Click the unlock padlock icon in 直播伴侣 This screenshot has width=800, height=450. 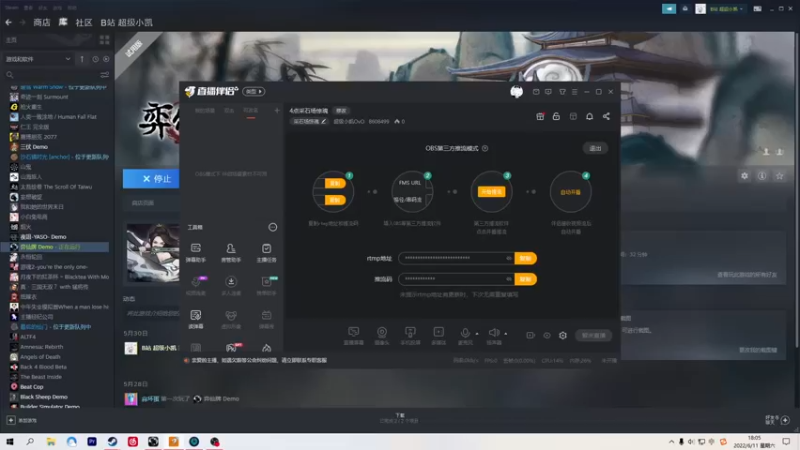(556, 116)
